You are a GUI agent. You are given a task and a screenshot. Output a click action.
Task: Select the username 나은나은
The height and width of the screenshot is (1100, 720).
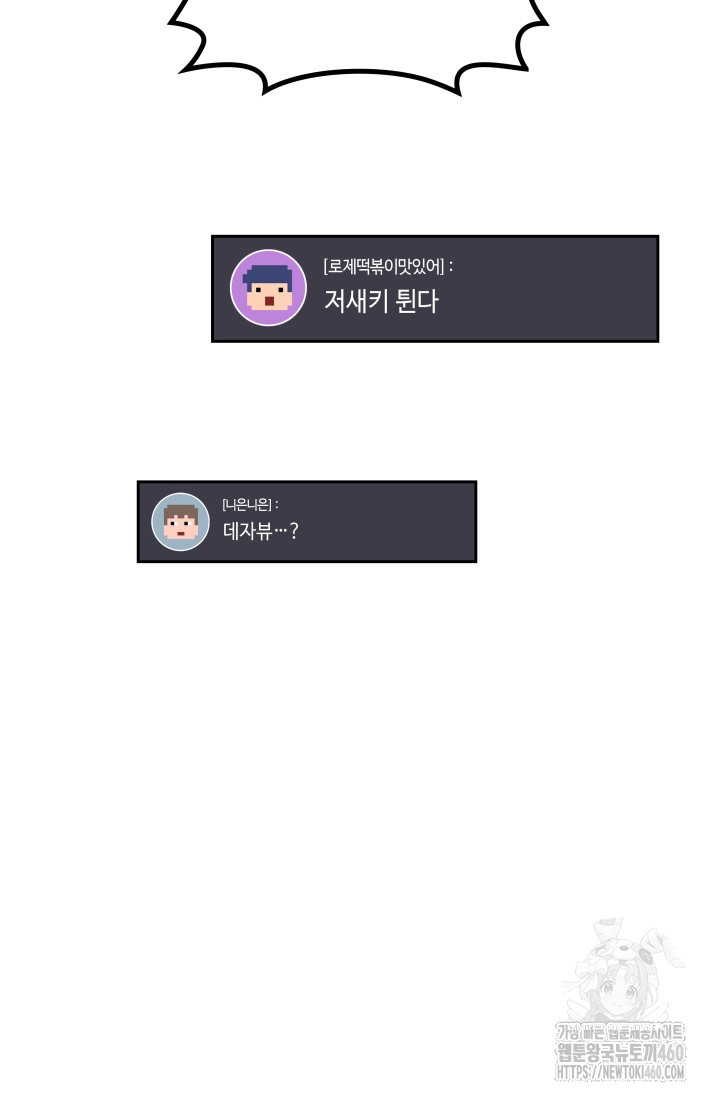[246, 505]
